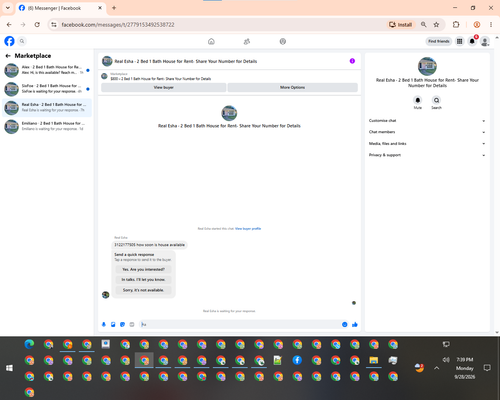Attach a file using the photo icon
The height and width of the screenshot is (400, 500).
coord(113,324)
